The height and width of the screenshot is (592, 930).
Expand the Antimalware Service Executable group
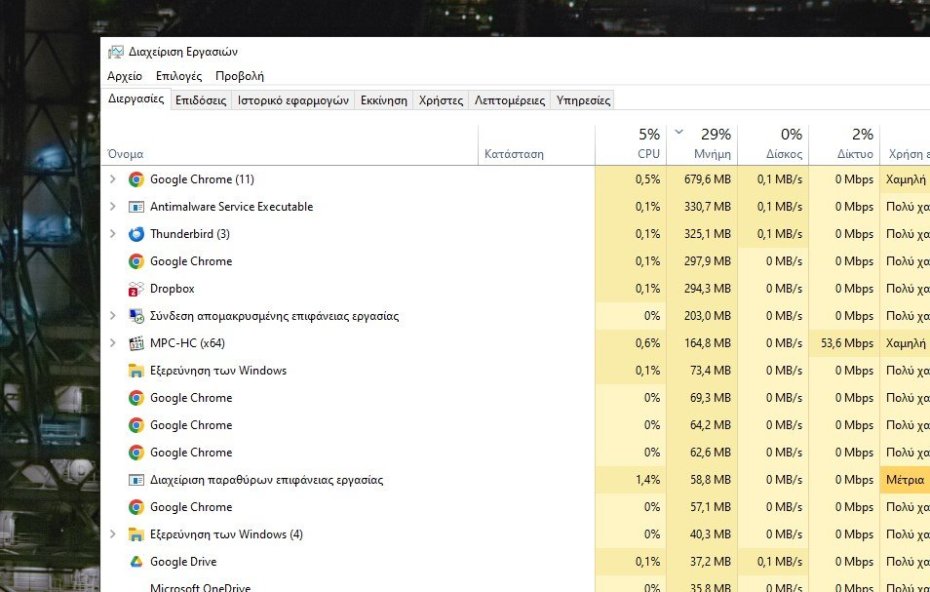pos(113,207)
